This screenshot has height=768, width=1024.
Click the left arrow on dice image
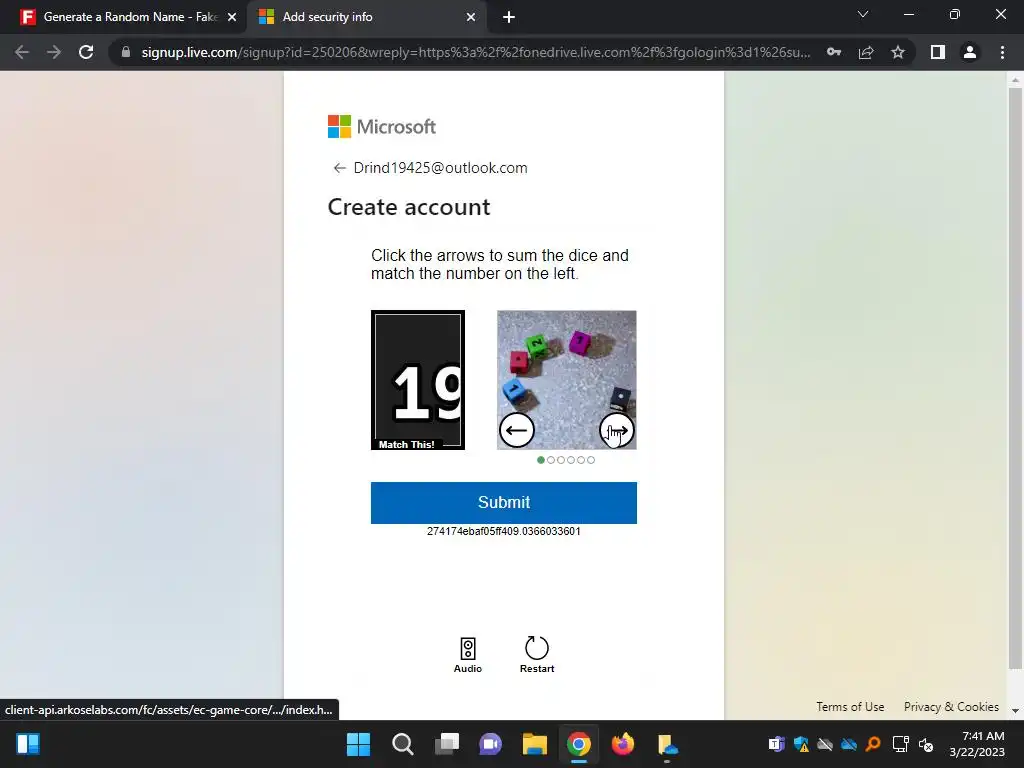click(517, 430)
